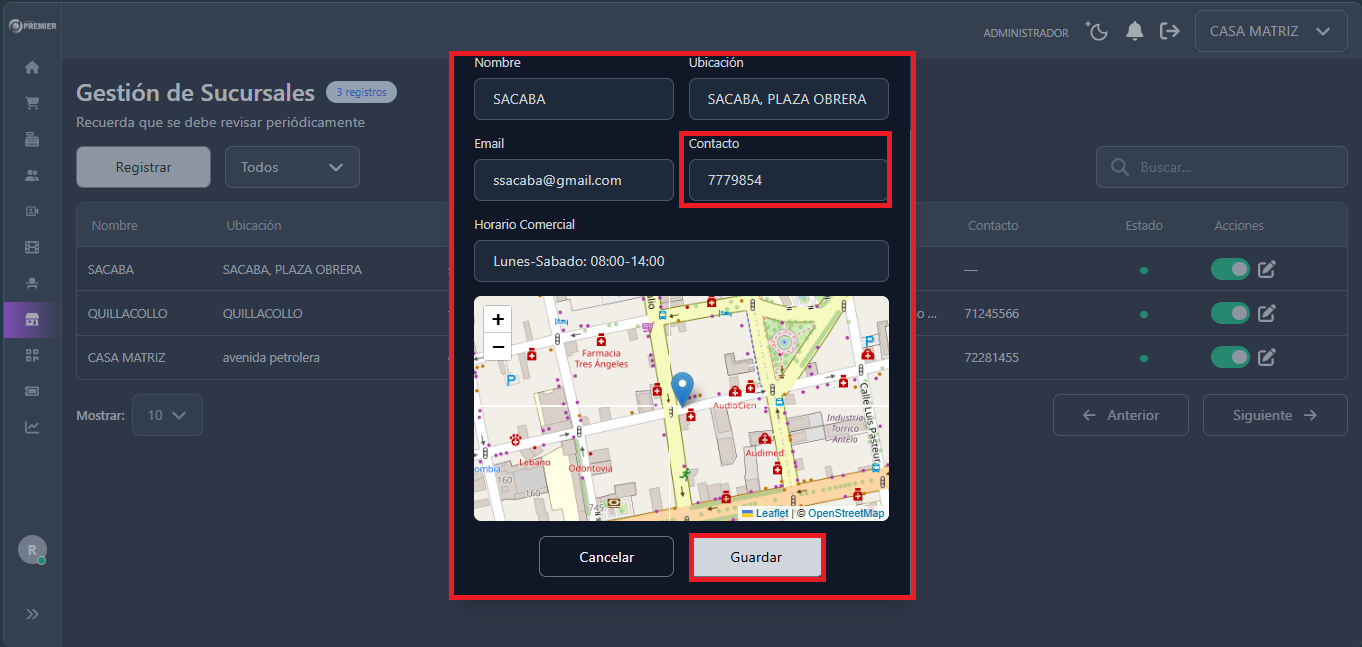Click the Contacto input field
This screenshot has width=1362, height=647.
click(788, 180)
